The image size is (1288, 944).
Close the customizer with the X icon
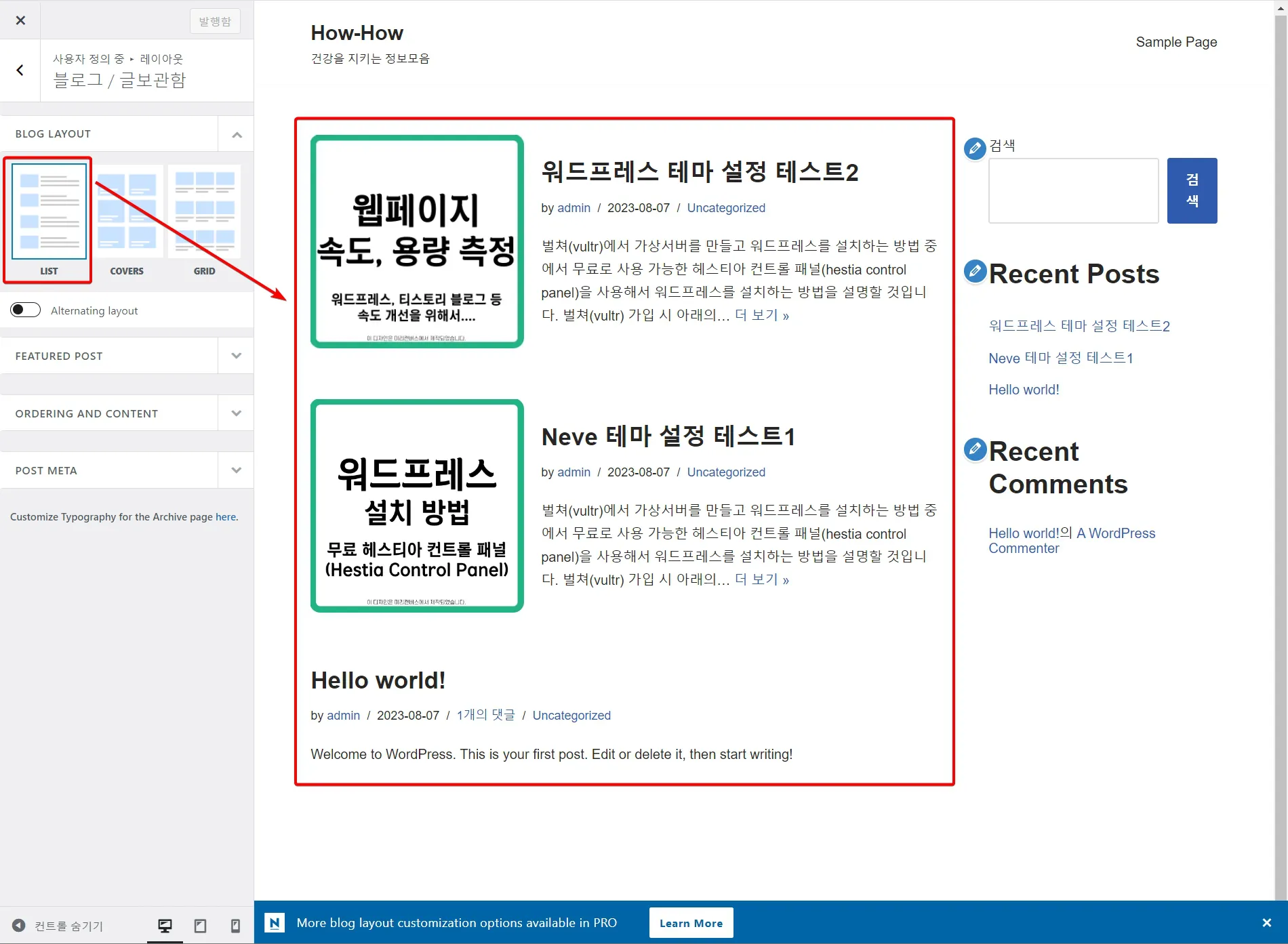click(x=20, y=20)
